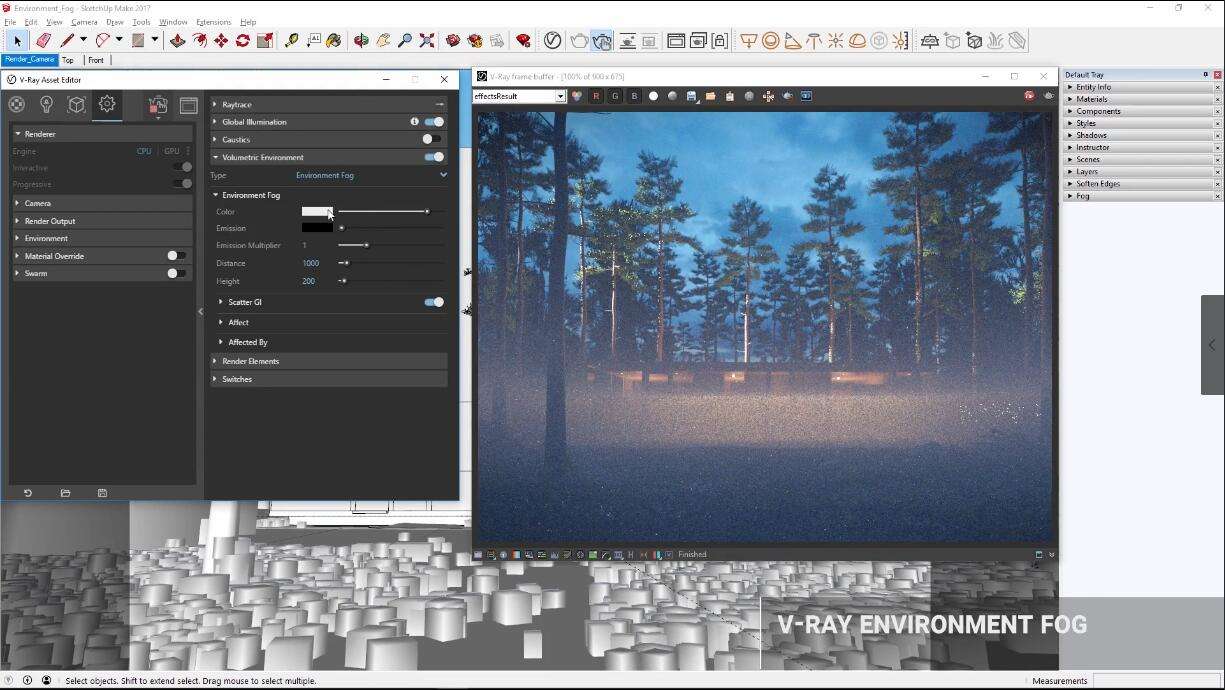Switch frame buffer to red channel

[x=596, y=96]
